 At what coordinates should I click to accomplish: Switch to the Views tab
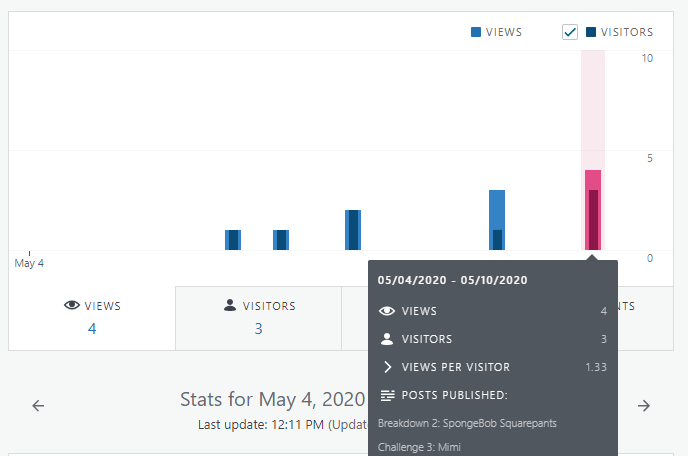click(92, 317)
